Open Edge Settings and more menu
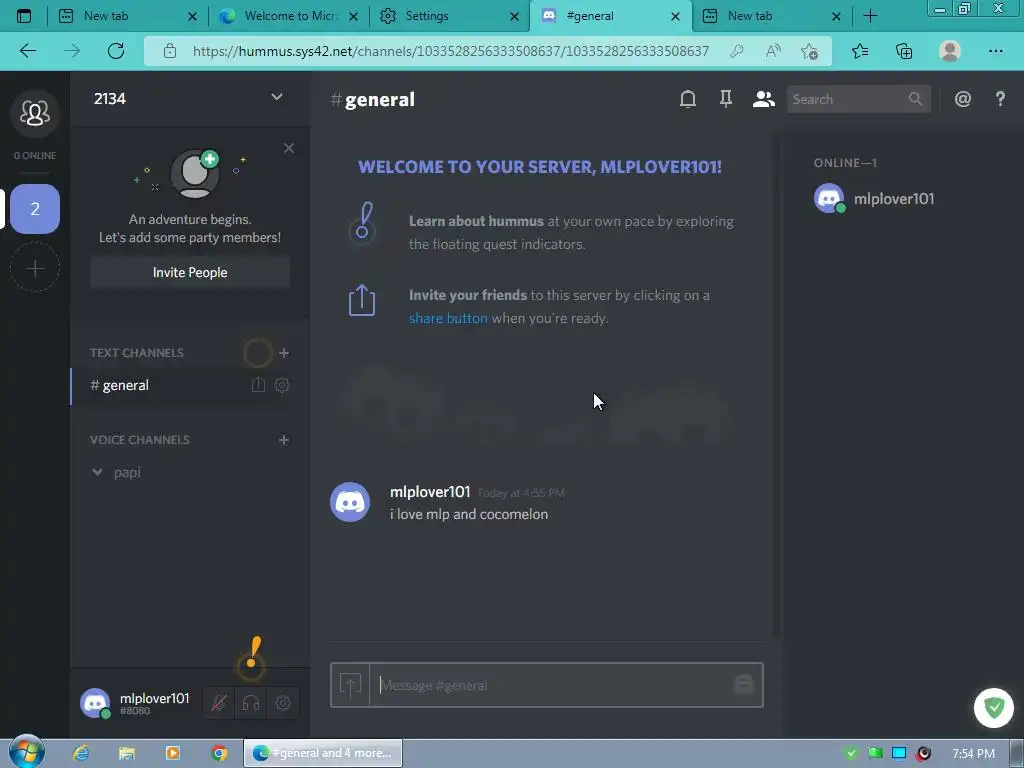The height and width of the screenshot is (768, 1024). click(x=995, y=51)
